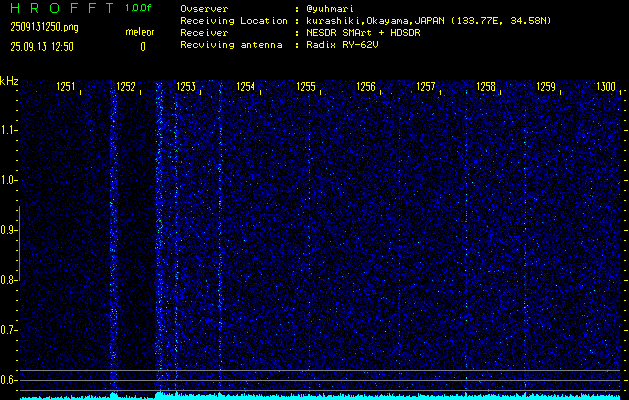This screenshot has height=400, width=629.
Task: Click the antenna value Radix RY-62V
Action: pyautogui.click(x=342, y=45)
